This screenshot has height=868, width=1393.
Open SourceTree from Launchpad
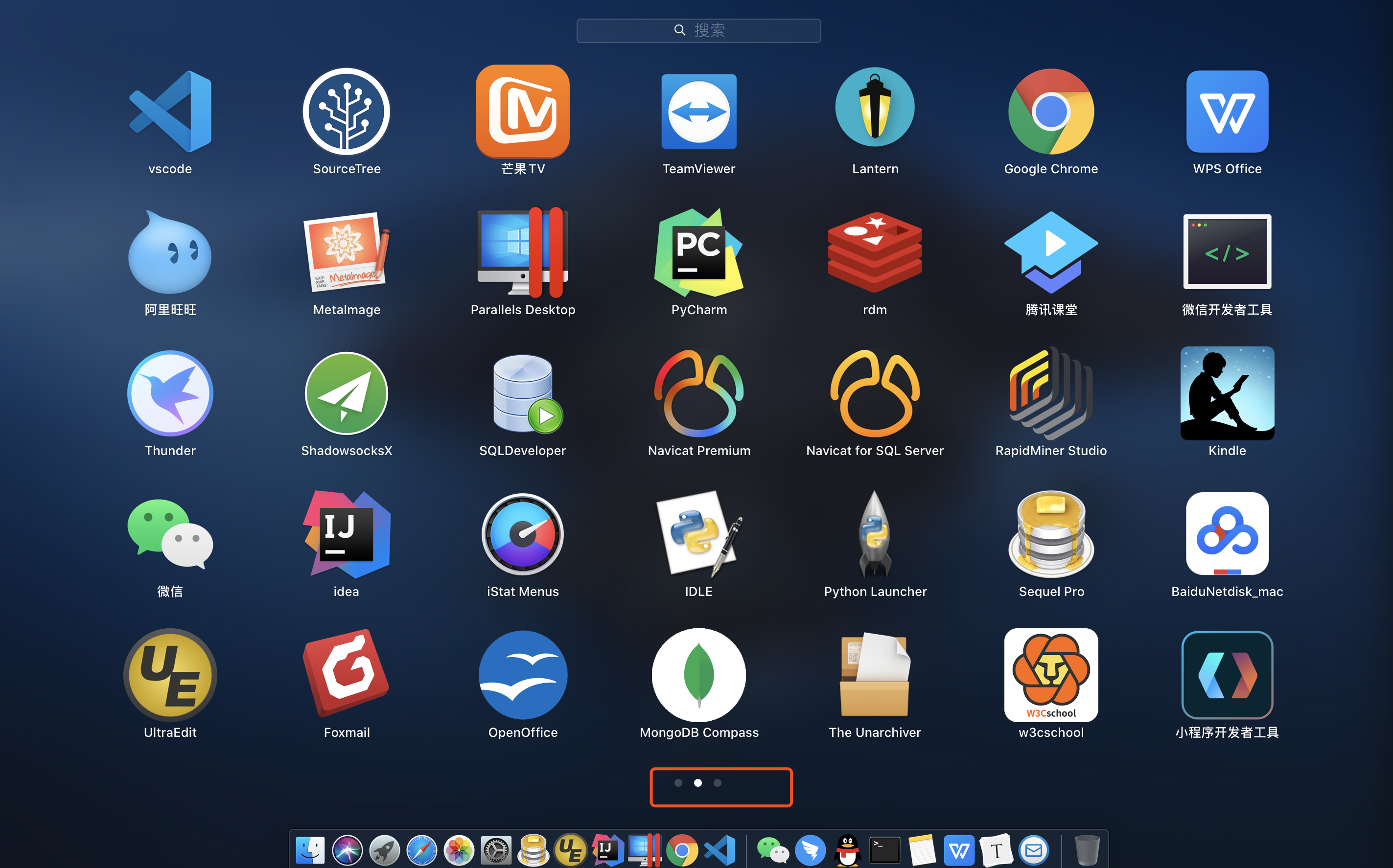pos(346,112)
